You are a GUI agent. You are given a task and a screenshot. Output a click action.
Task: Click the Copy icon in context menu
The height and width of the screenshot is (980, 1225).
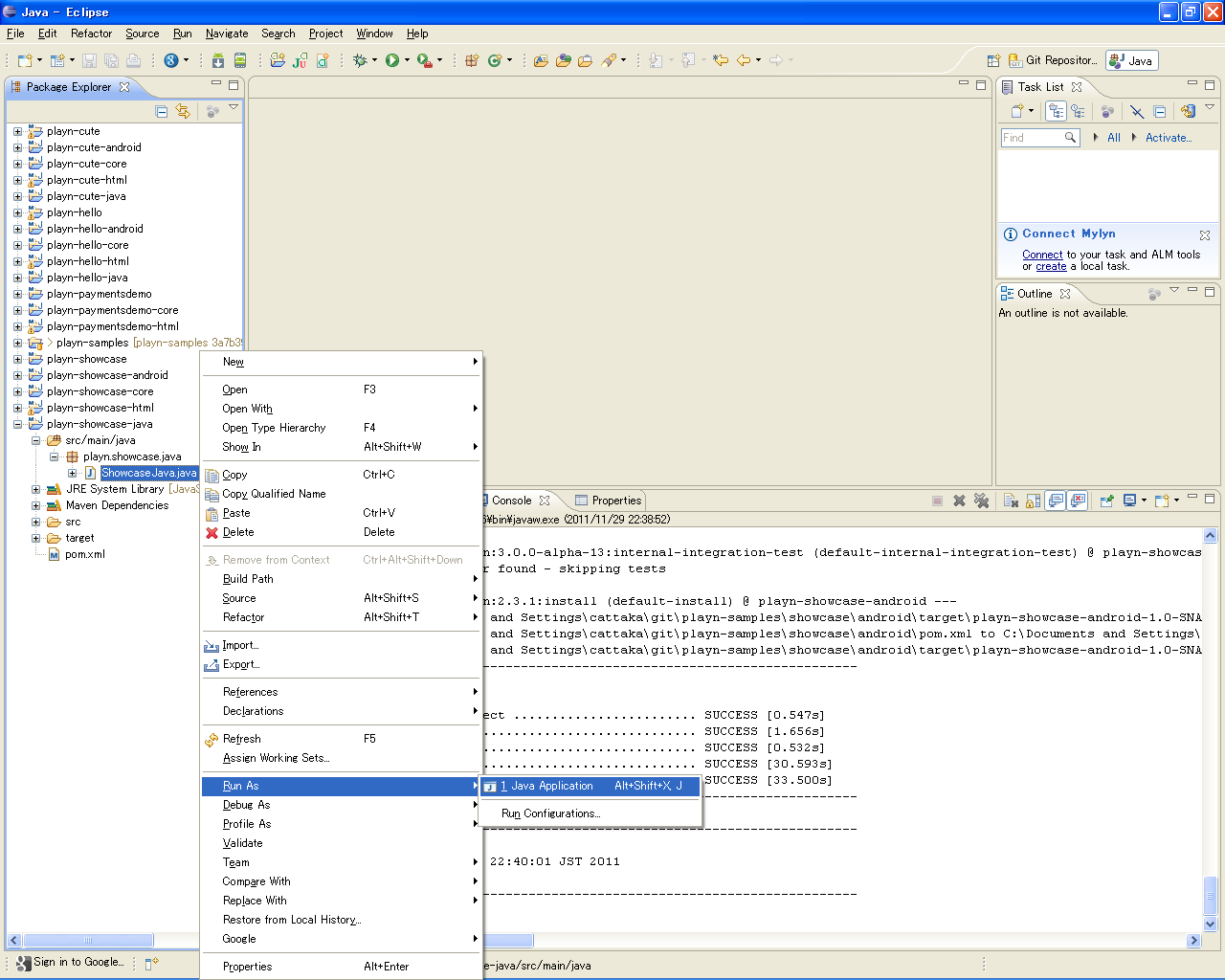212,476
